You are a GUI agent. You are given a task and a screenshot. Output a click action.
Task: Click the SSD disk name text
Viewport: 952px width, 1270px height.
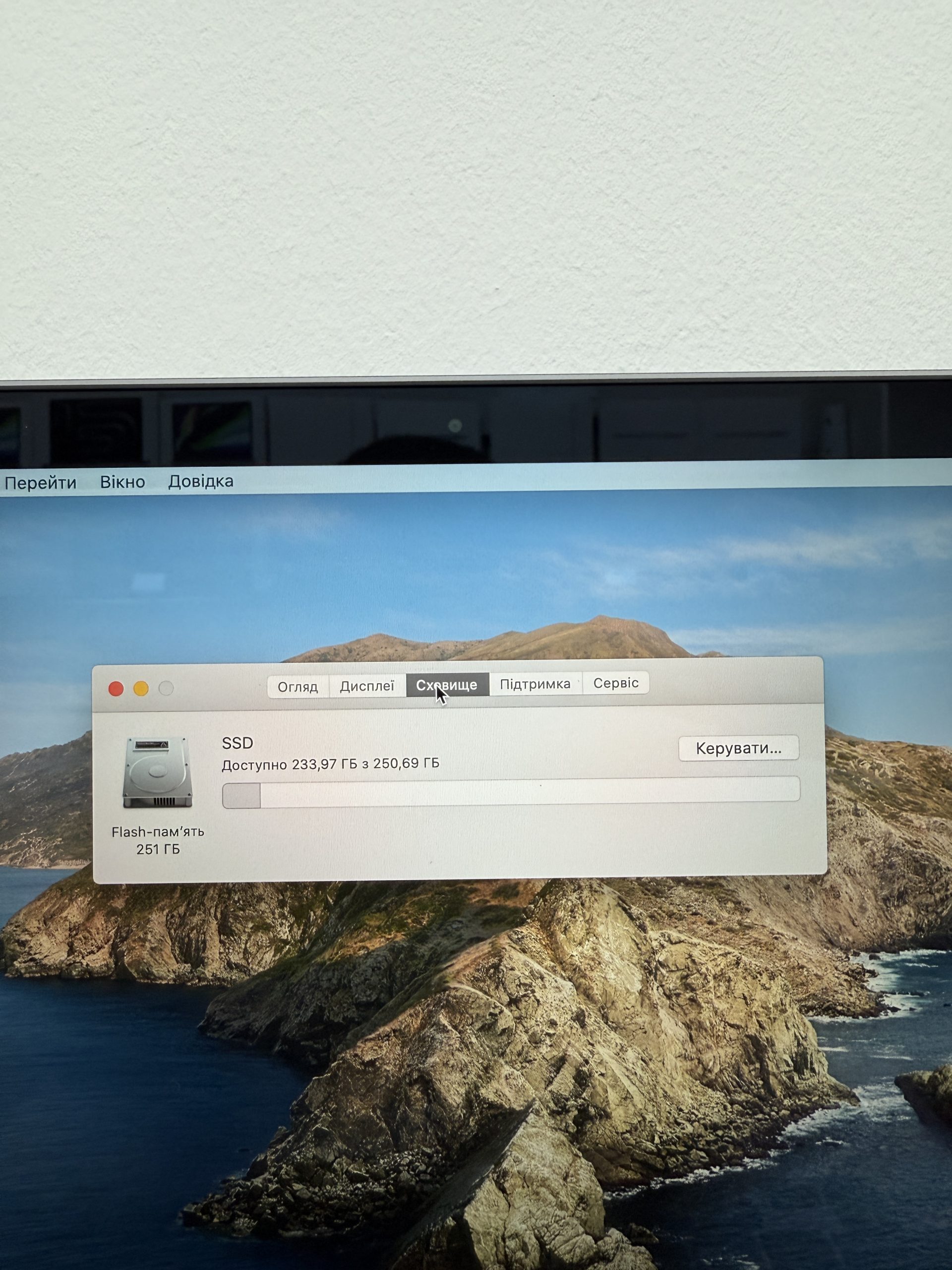tap(238, 743)
